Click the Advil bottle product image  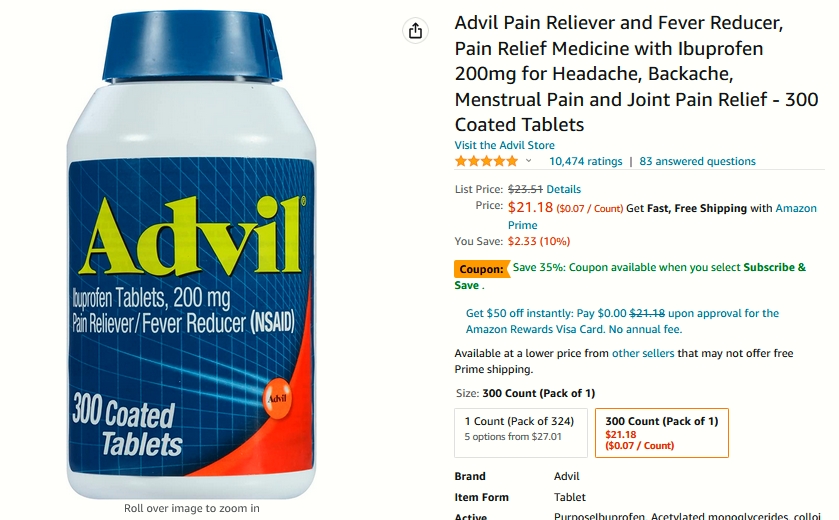(191, 254)
